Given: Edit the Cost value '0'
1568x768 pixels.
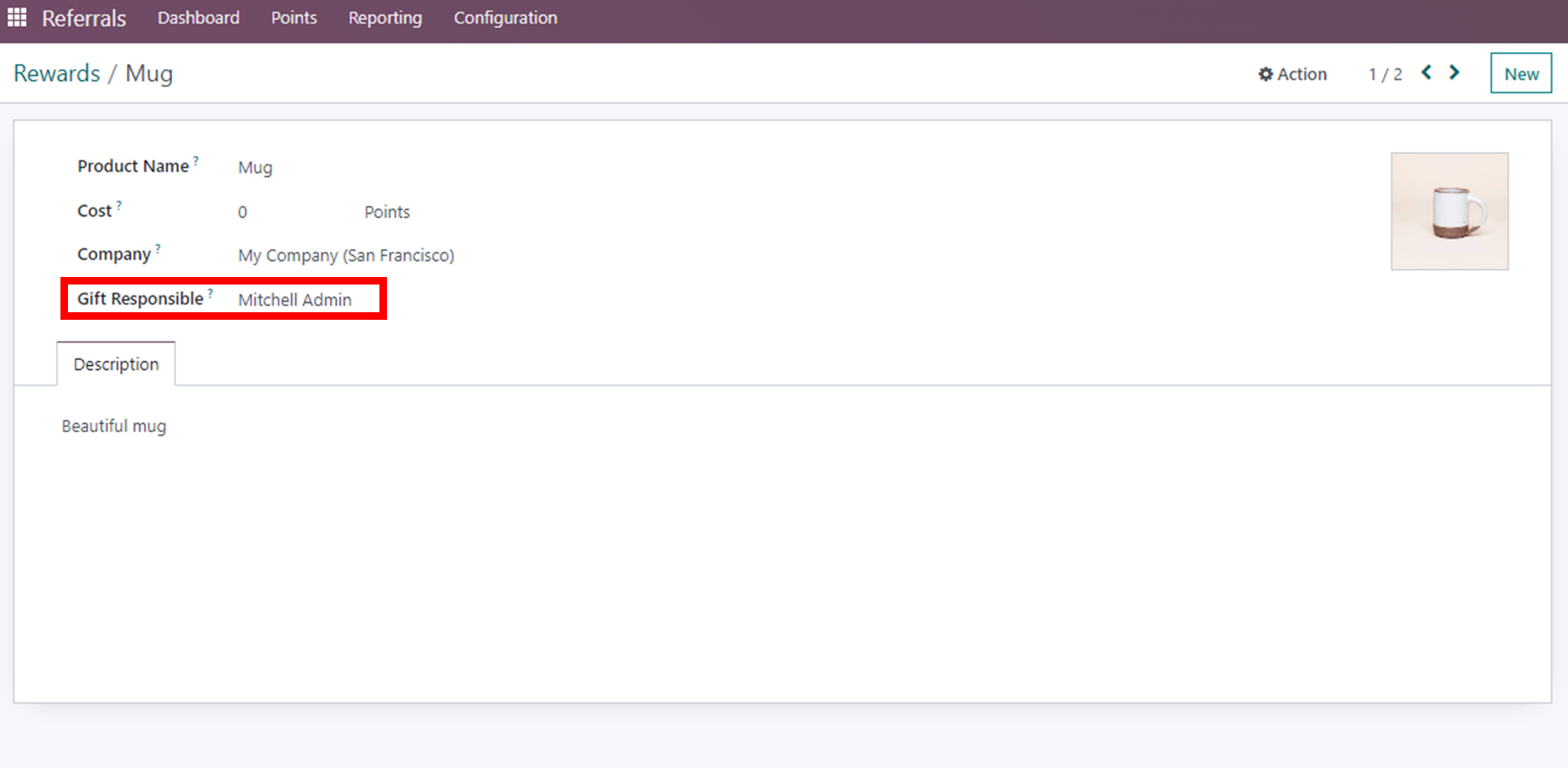Looking at the screenshot, I should point(243,212).
